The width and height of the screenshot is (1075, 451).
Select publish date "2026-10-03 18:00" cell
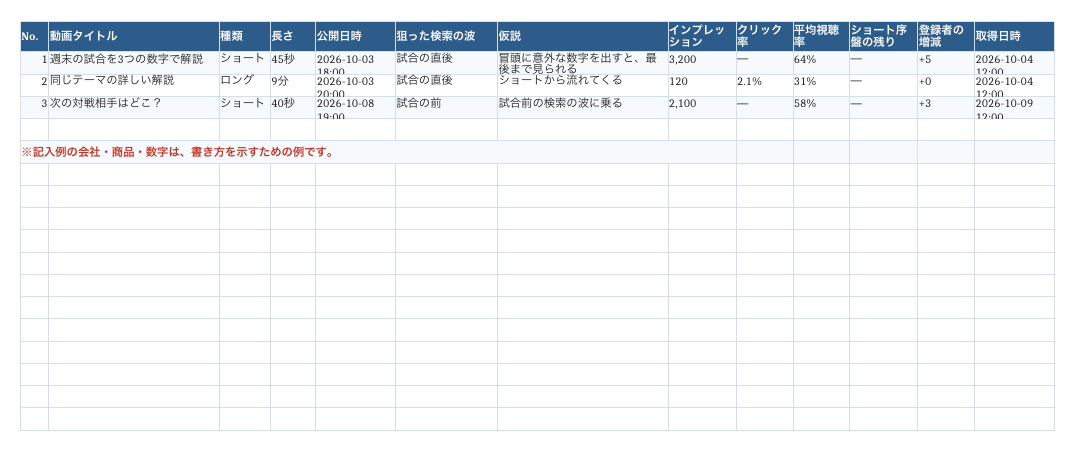pos(355,63)
